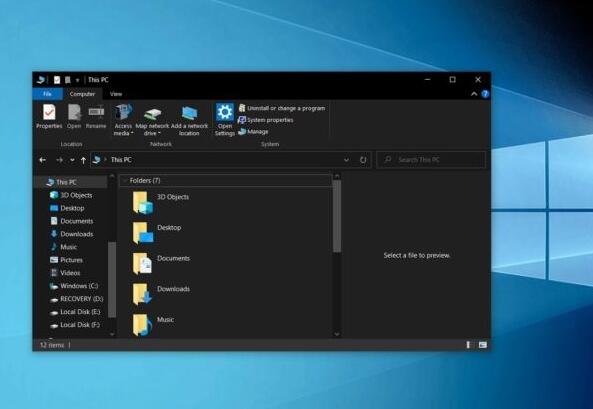Collapse the ribbon with the chevron arrow
Viewport: 593px width, 409px height.
pos(474,94)
